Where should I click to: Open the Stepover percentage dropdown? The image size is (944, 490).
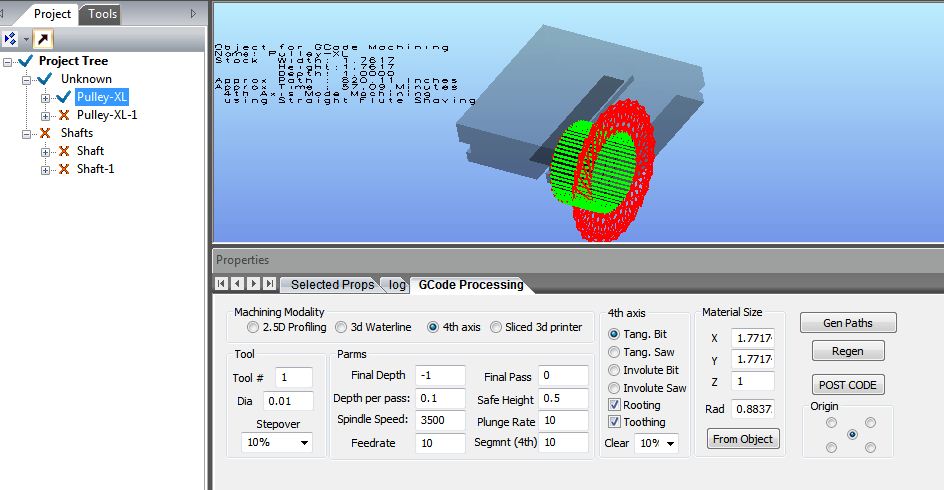[276, 442]
